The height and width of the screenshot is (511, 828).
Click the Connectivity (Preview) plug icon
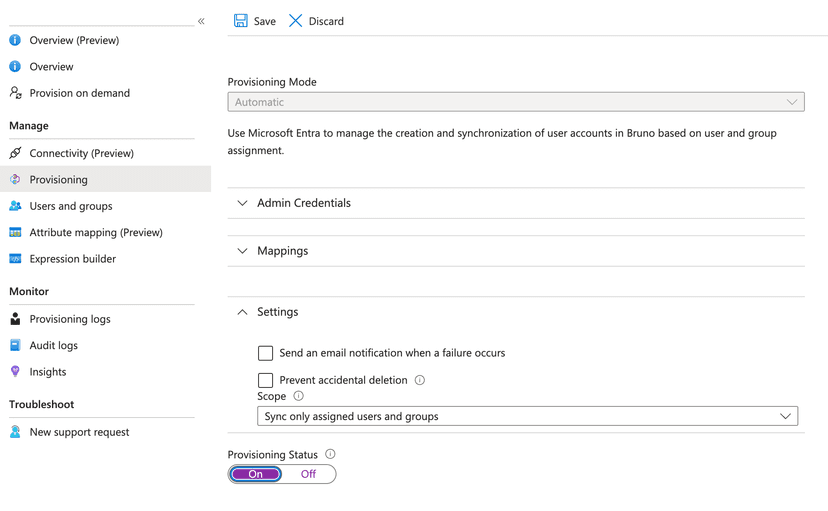15,153
